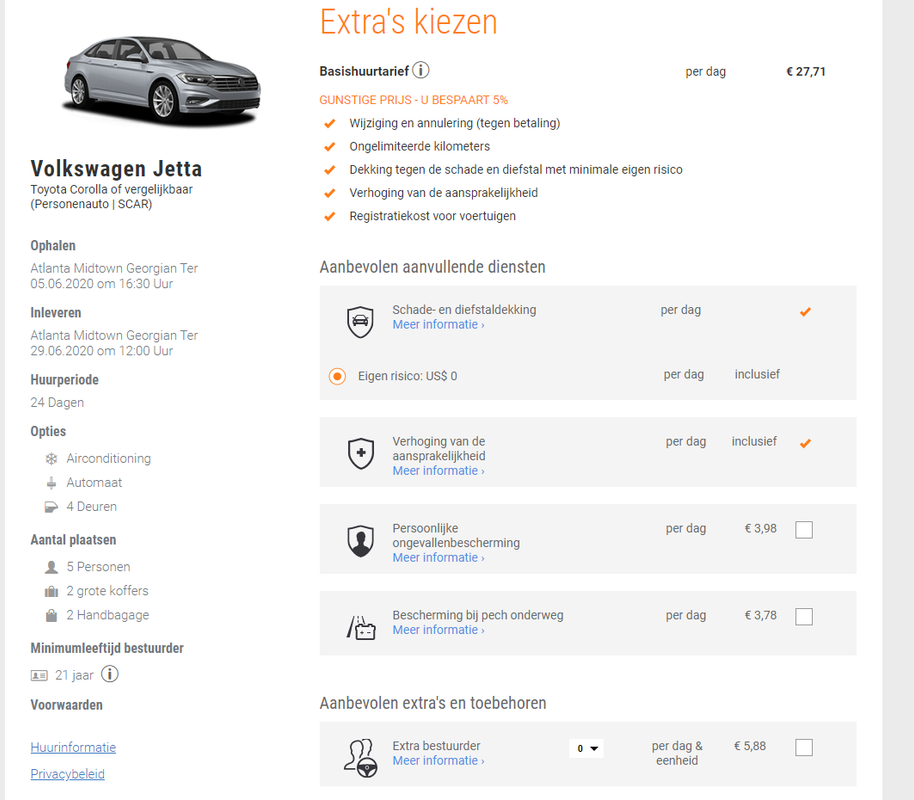This screenshot has height=800, width=914.
Task: Click the '24 Dagen' rental period text
Action: 57,402
